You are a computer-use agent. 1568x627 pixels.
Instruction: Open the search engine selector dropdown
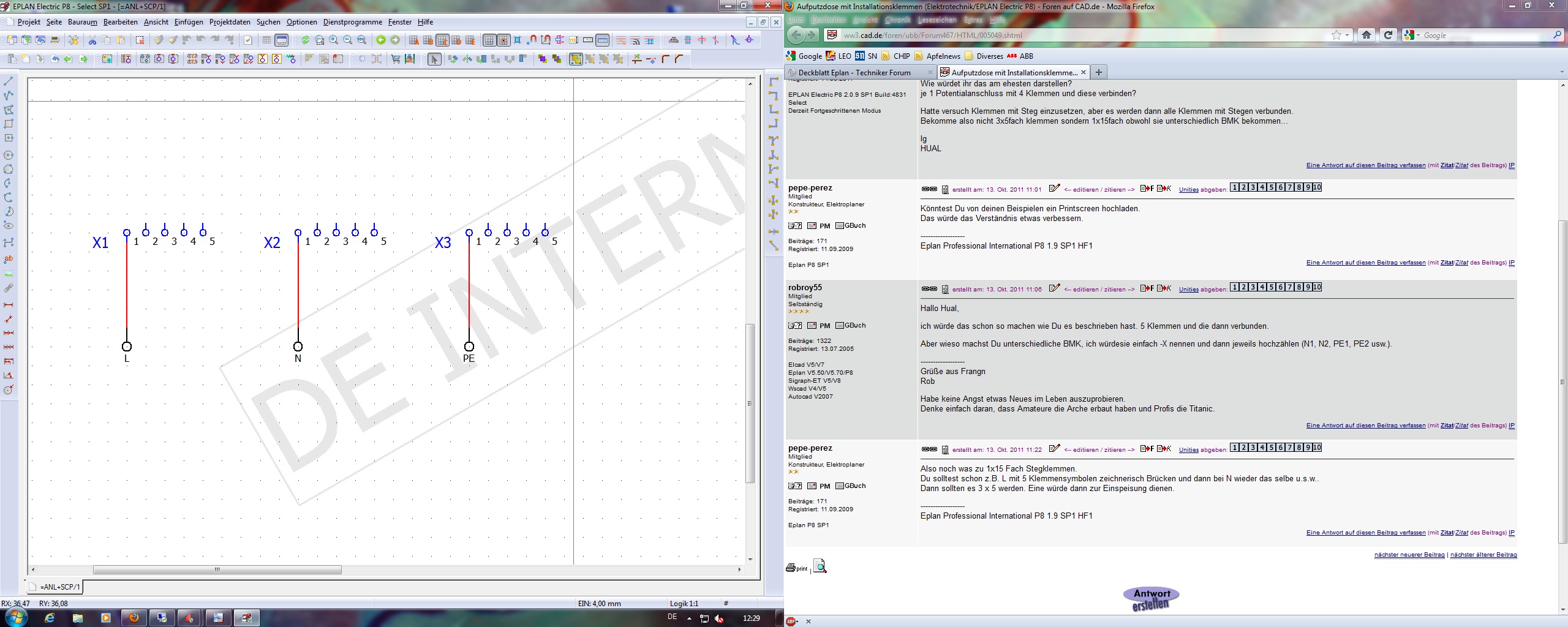(1412, 36)
